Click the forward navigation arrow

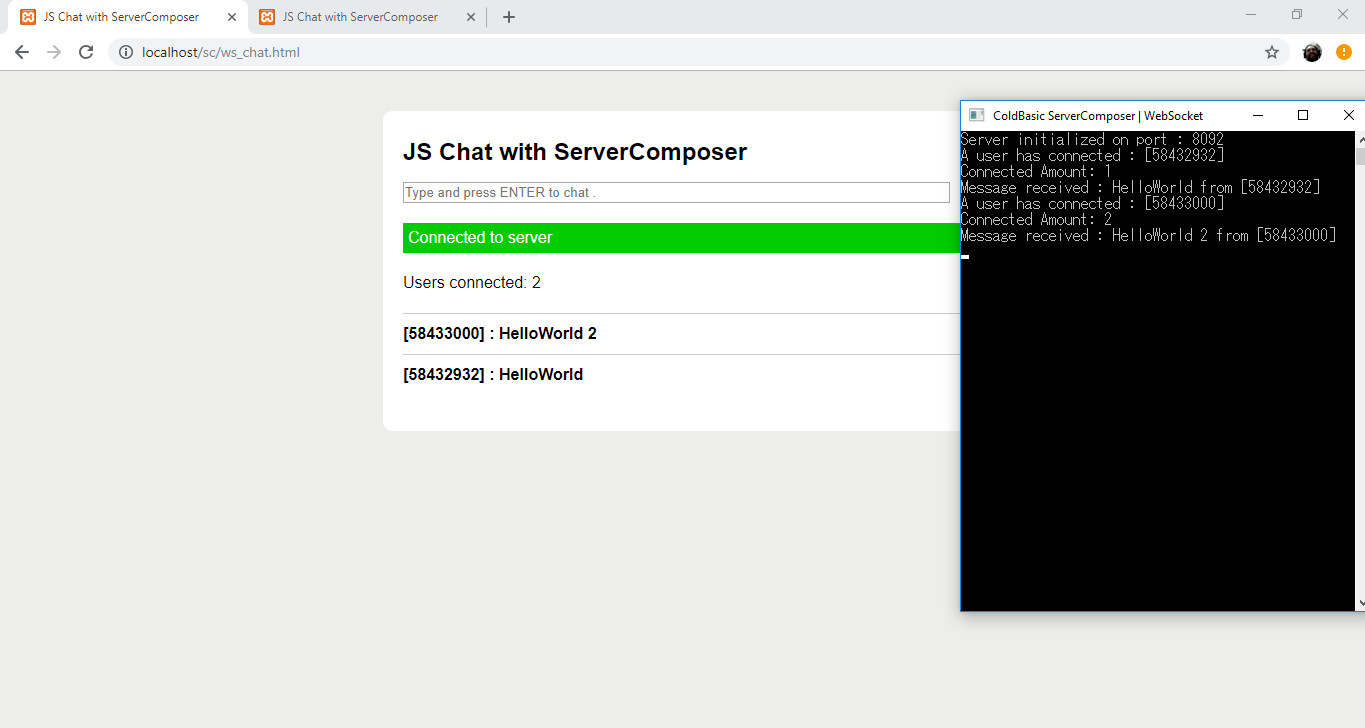point(53,52)
